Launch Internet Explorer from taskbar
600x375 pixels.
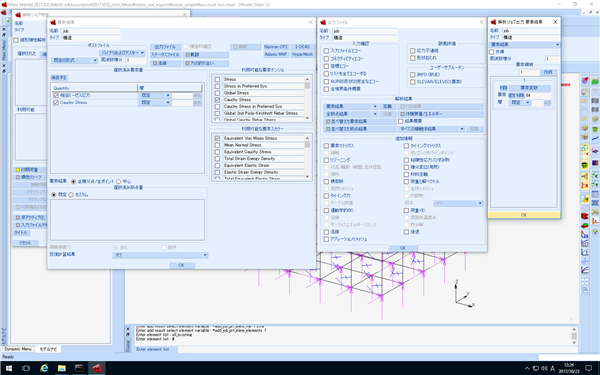tap(44, 368)
